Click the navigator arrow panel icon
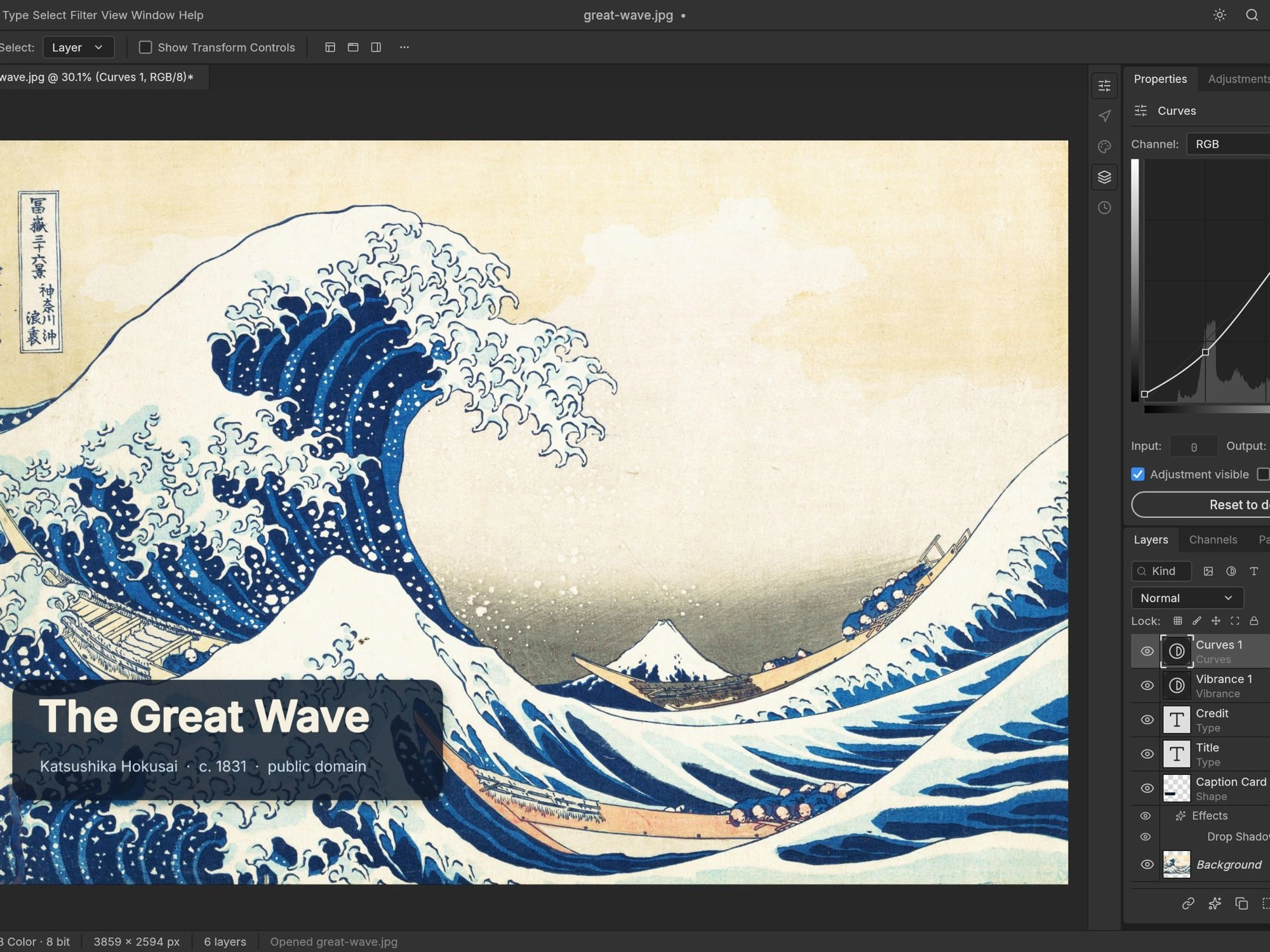Viewport: 1270px width, 952px height. (x=1104, y=116)
